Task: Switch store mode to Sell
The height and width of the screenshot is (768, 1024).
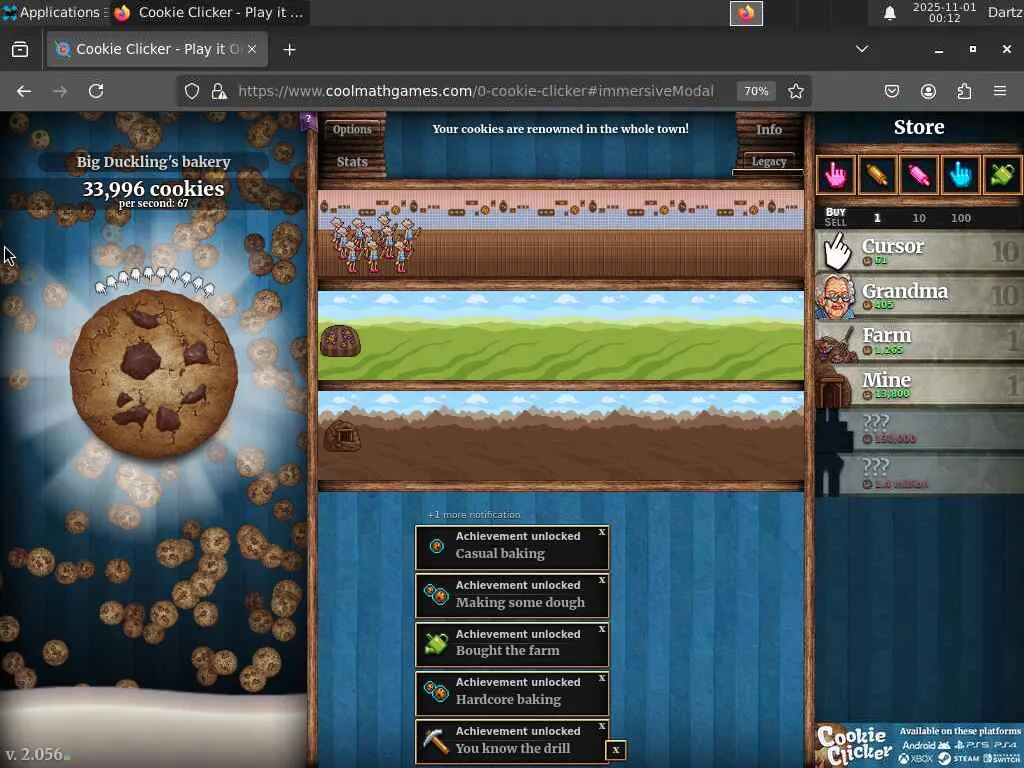Action: coord(835,223)
